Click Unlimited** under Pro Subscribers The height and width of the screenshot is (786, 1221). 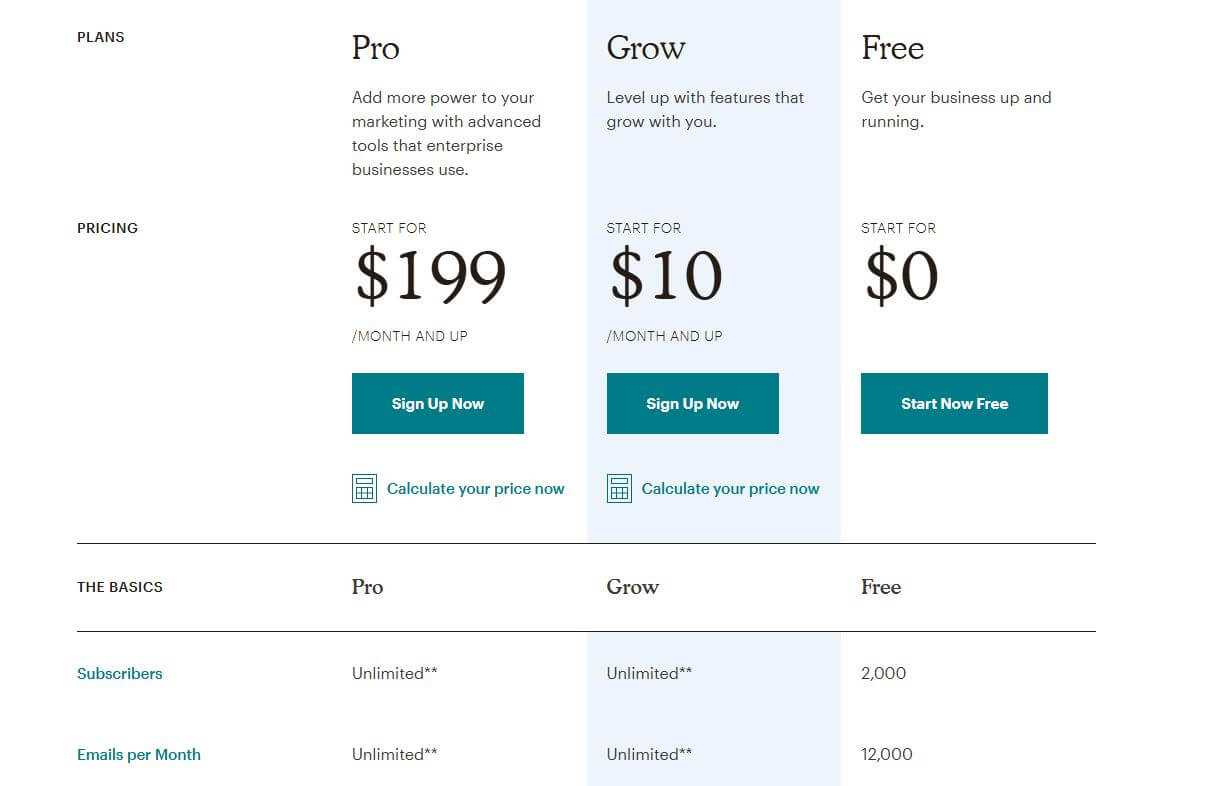point(394,673)
